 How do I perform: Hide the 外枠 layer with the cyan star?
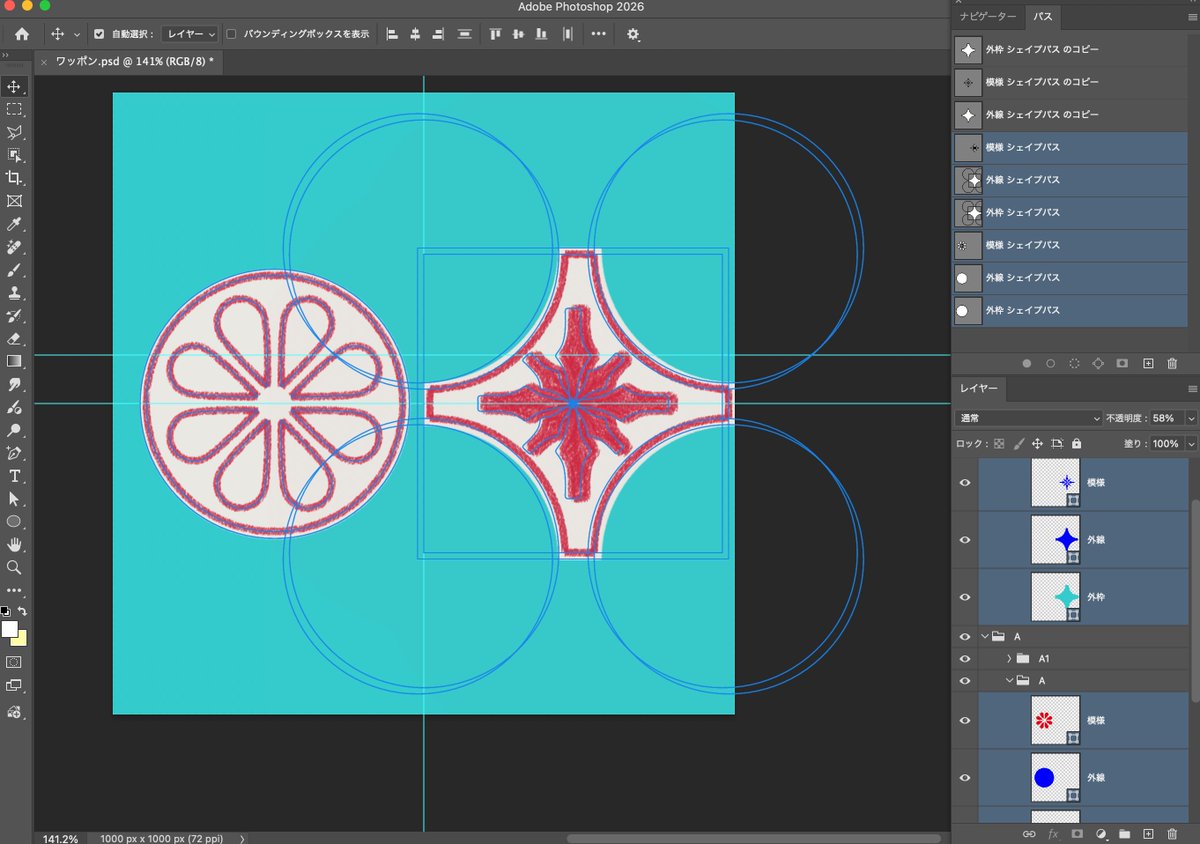click(965, 597)
